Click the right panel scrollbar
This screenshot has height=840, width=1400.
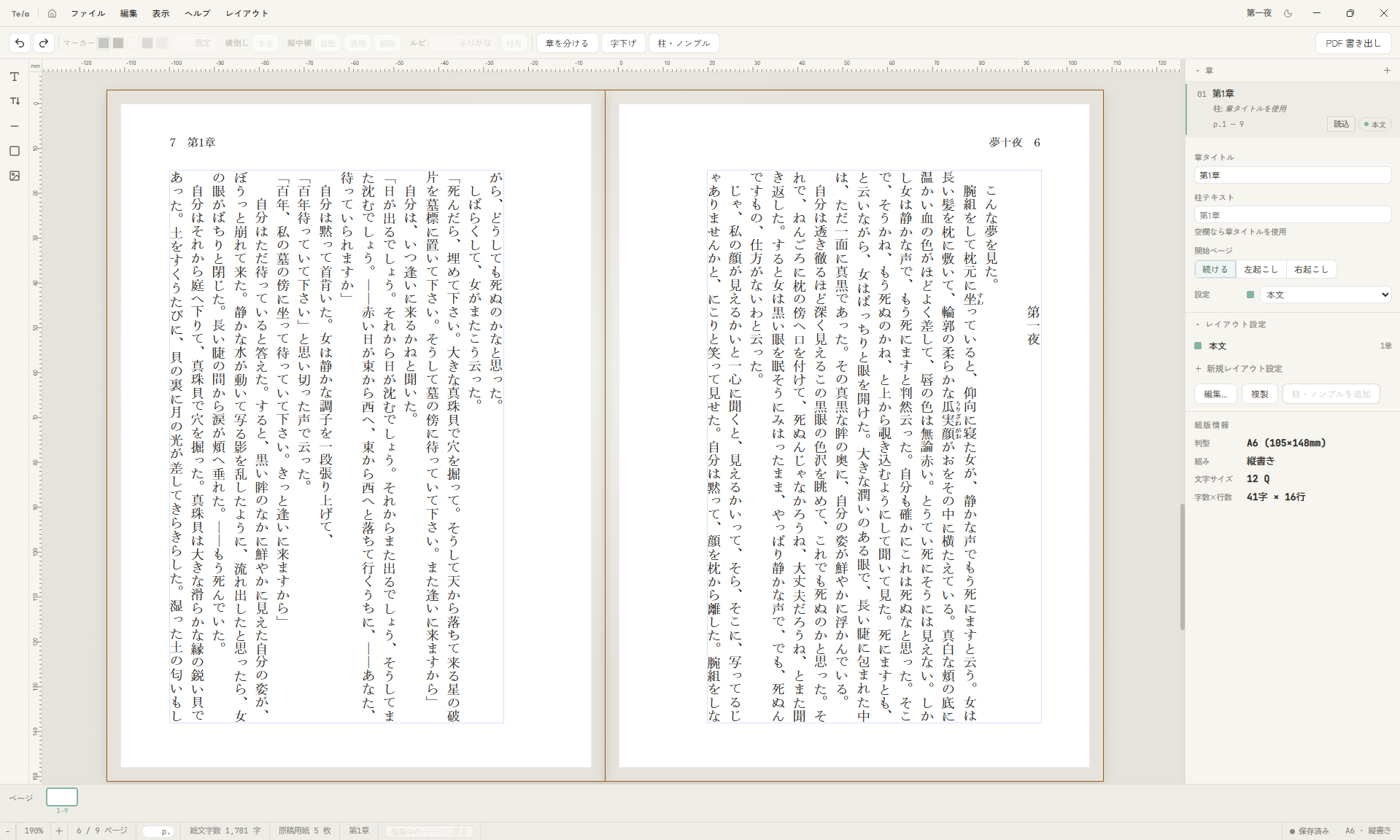point(1183,566)
